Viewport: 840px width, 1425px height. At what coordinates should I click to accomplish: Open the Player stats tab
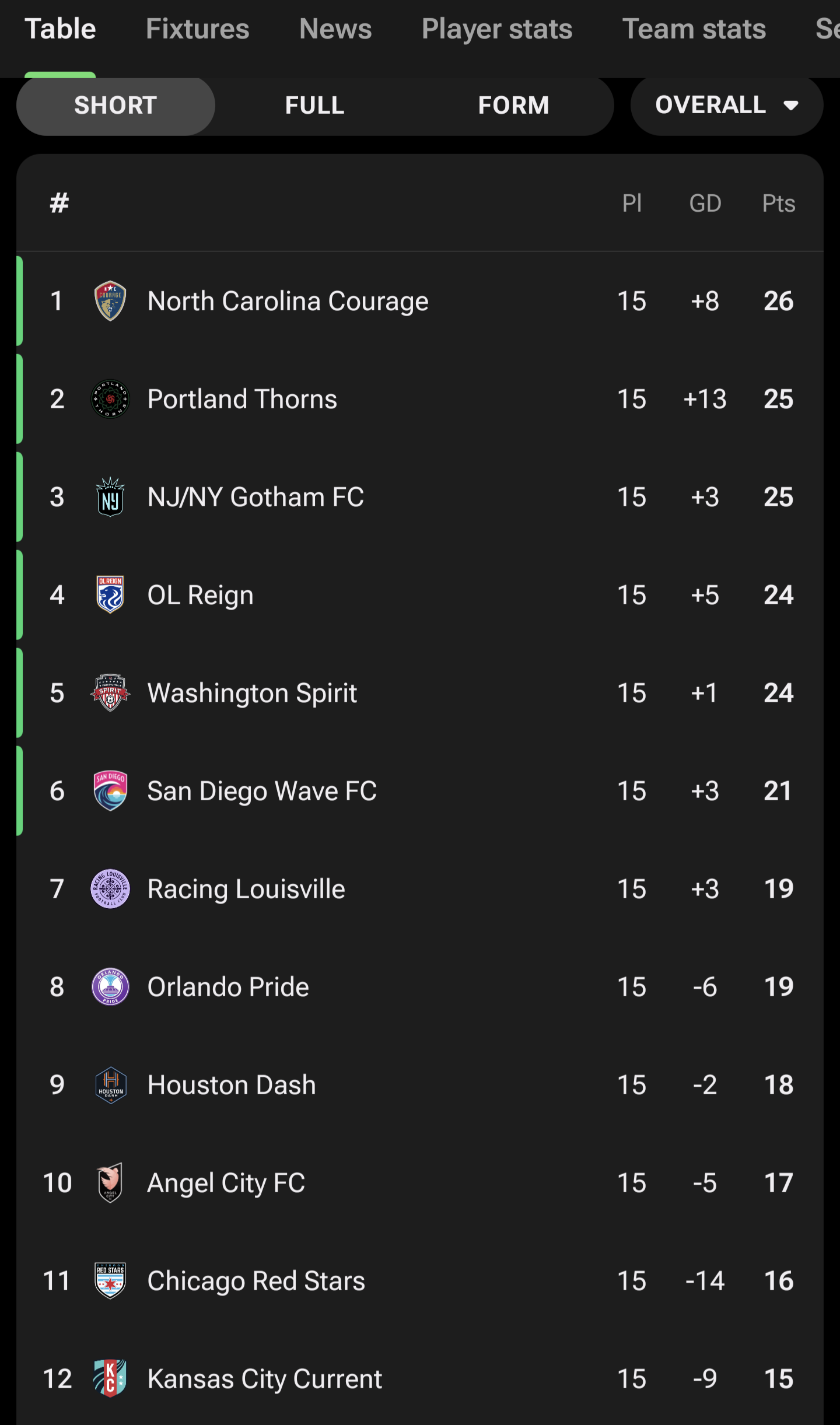[497, 29]
